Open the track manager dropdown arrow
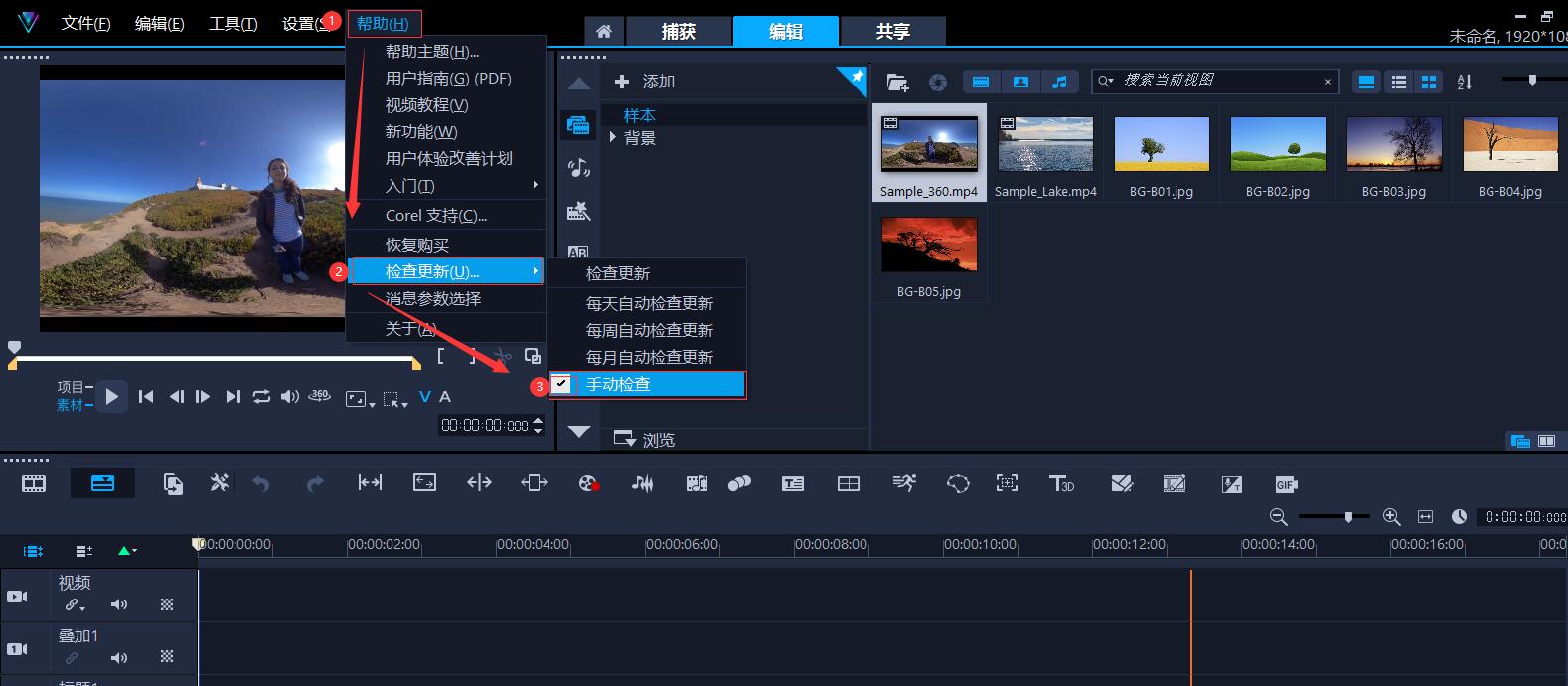The width and height of the screenshot is (1568, 686). coord(128,550)
